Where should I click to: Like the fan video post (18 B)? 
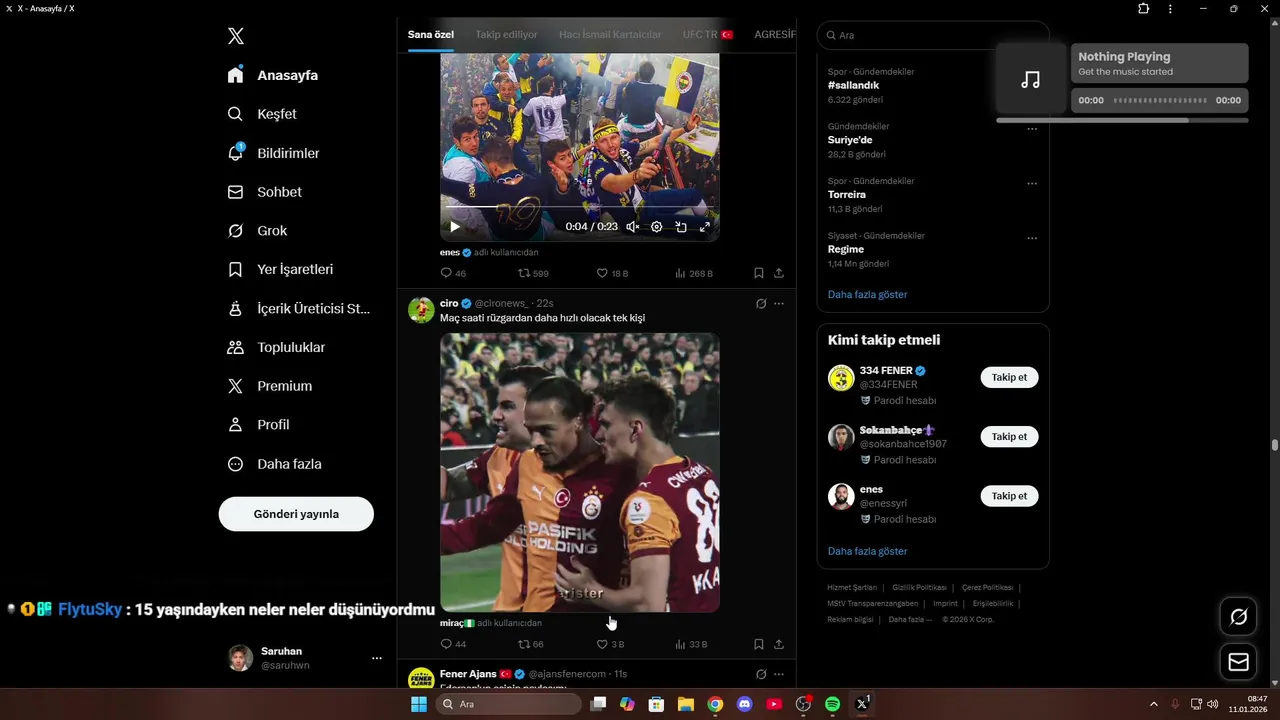click(x=612, y=273)
